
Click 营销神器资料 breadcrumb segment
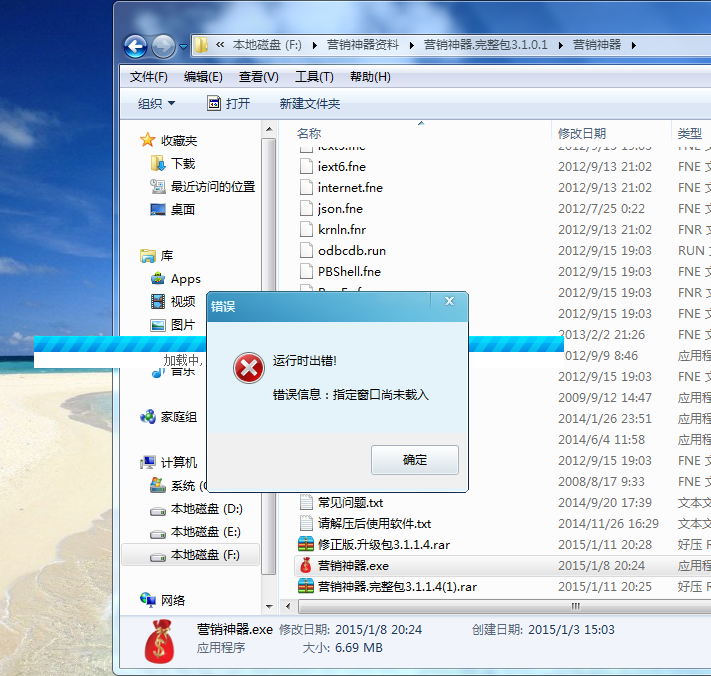click(x=363, y=45)
